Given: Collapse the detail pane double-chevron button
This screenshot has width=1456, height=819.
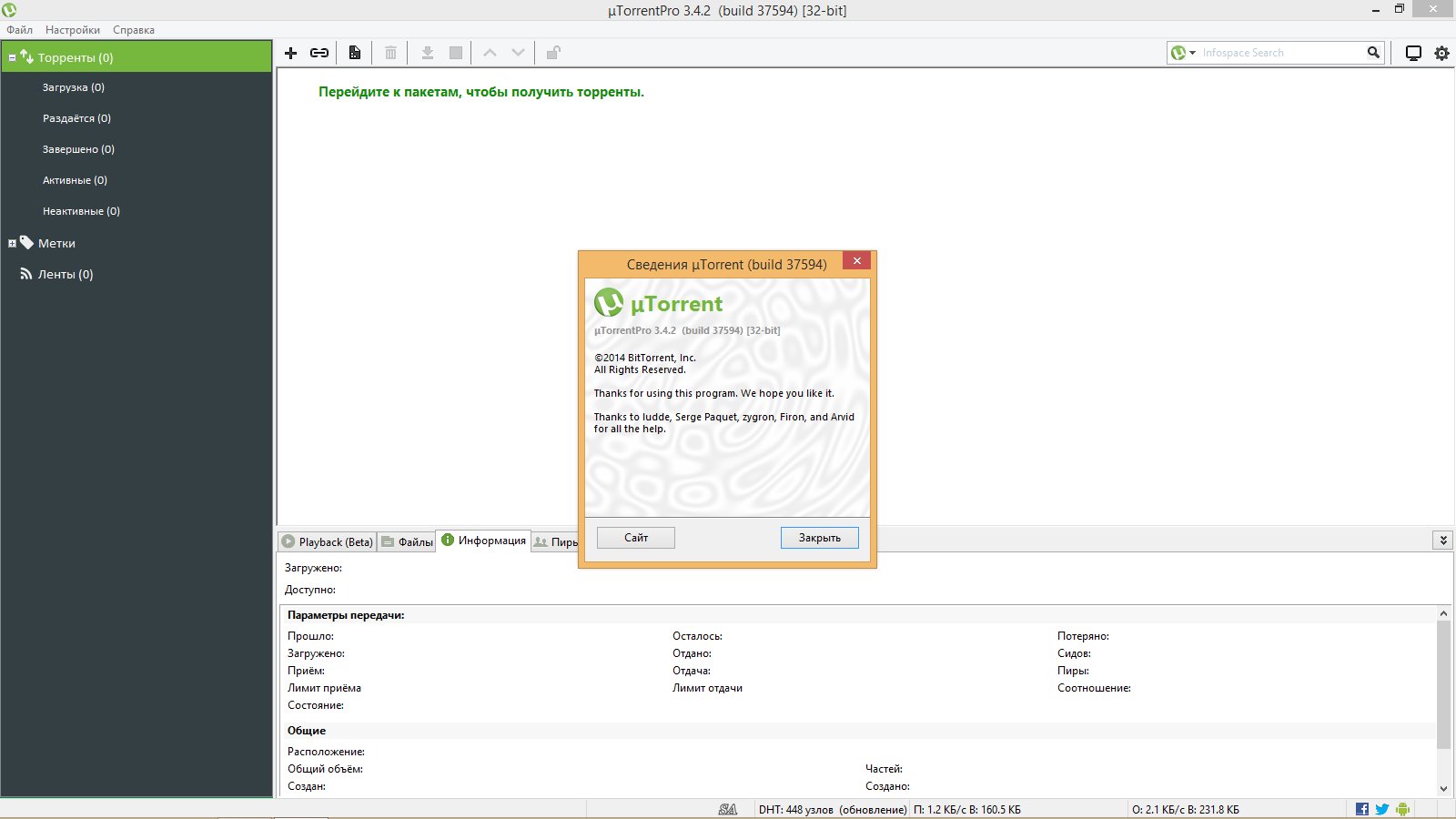Looking at the screenshot, I should point(1442,541).
